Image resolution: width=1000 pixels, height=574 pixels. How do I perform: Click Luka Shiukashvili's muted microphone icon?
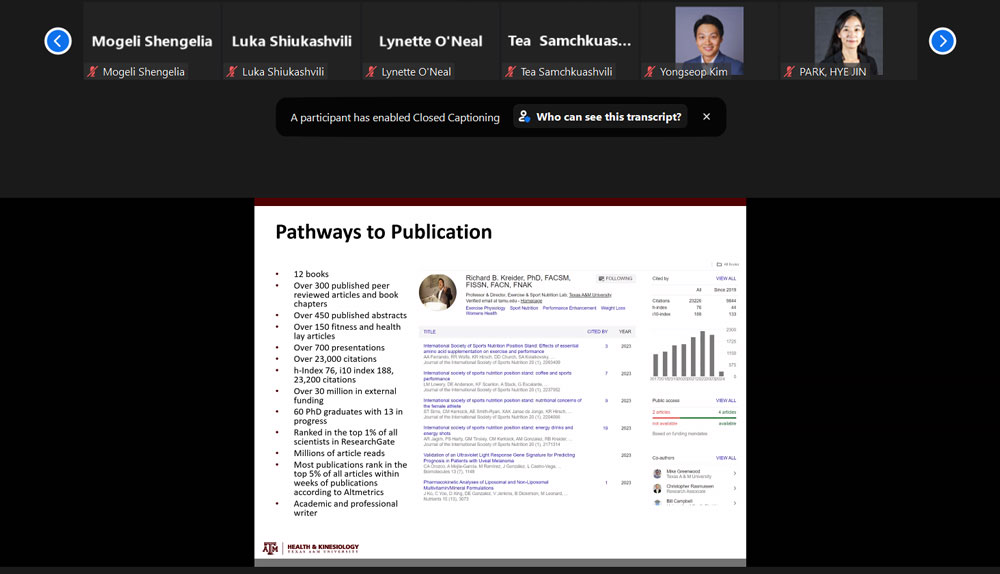coord(232,72)
